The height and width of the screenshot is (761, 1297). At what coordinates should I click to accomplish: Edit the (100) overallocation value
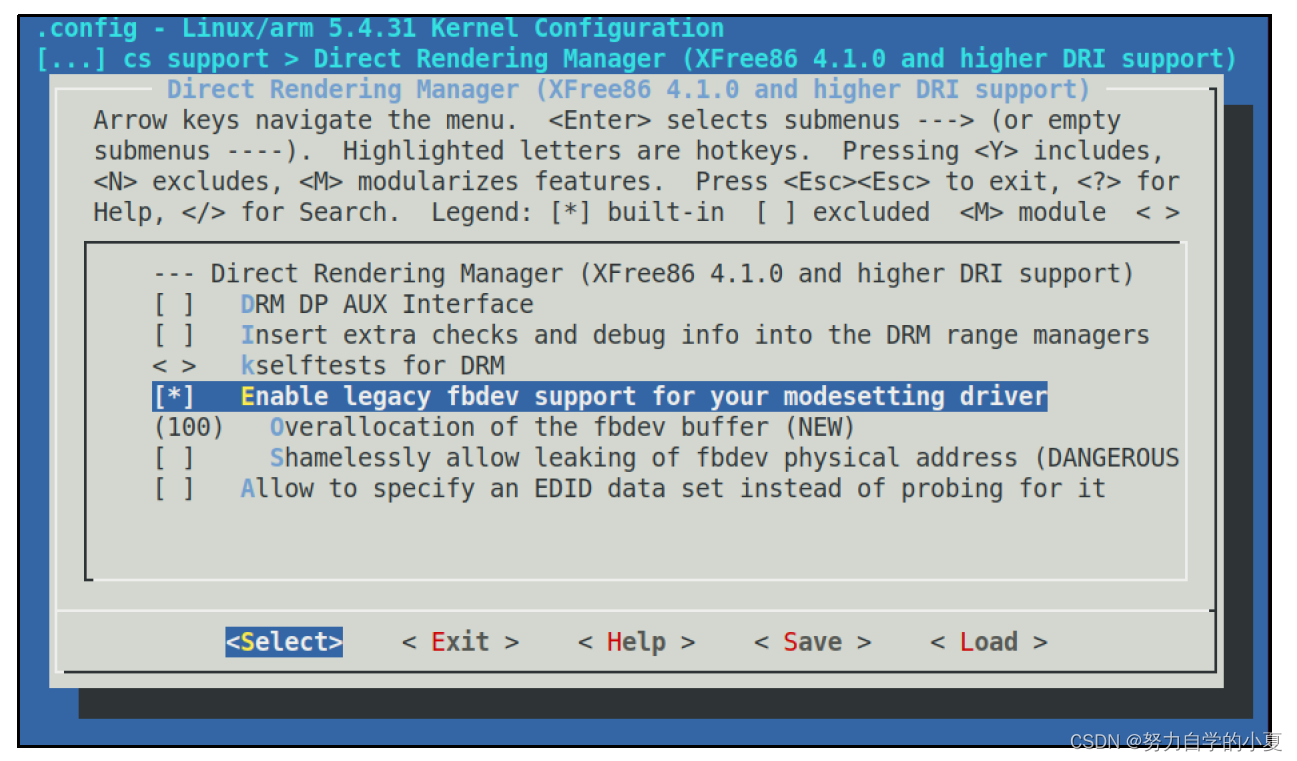coord(188,427)
